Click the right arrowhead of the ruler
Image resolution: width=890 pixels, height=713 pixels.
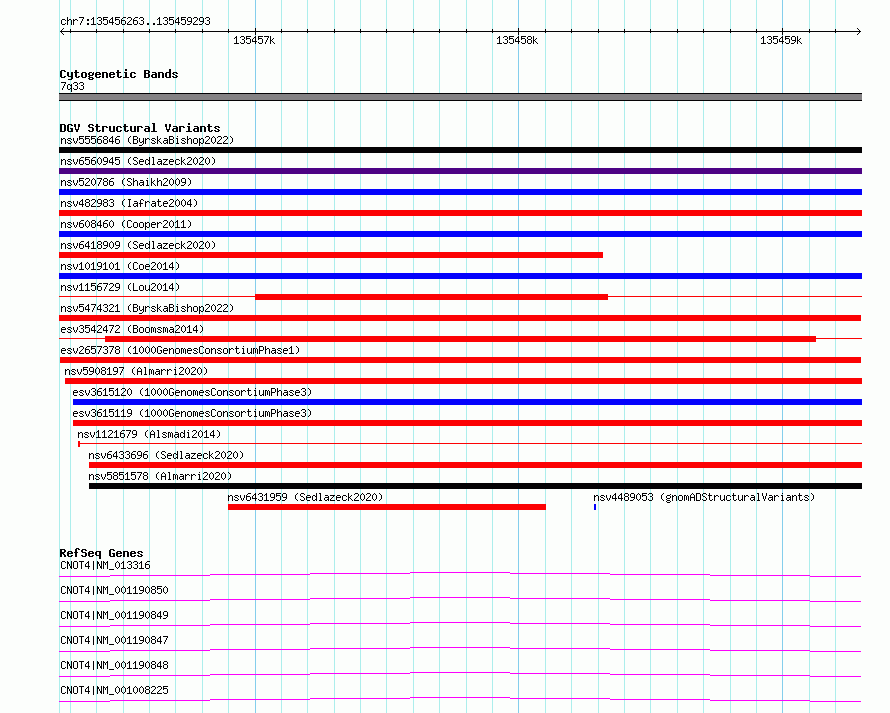coord(859,31)
